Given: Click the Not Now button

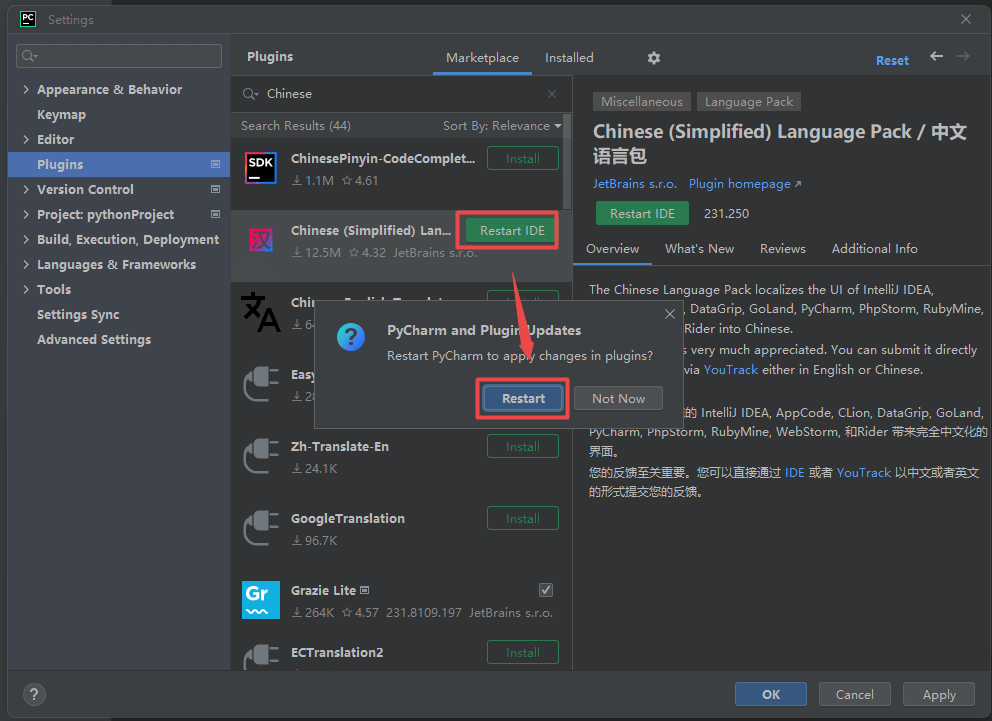Looking at the screenshot, I should tap(618, 398).
